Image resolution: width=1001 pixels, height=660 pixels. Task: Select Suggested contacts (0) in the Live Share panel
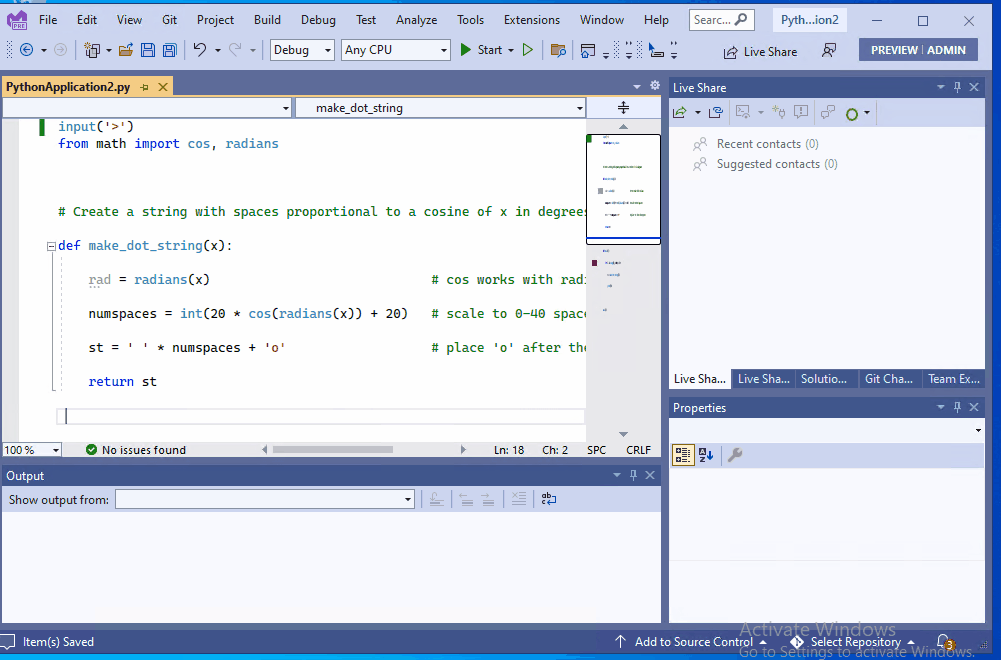pyautogui.click(x=776, y=164)
